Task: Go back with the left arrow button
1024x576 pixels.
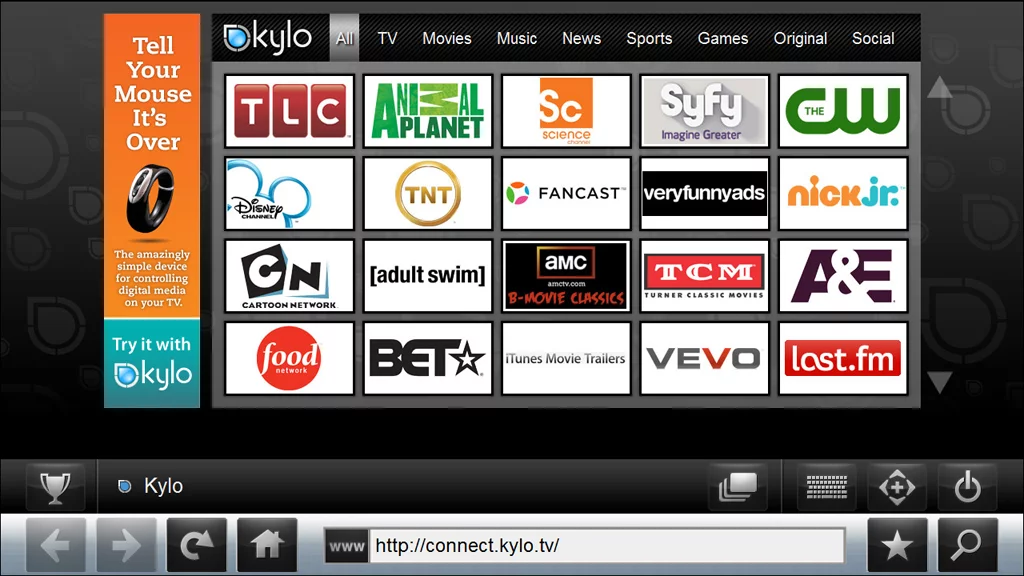Action: 56,545
